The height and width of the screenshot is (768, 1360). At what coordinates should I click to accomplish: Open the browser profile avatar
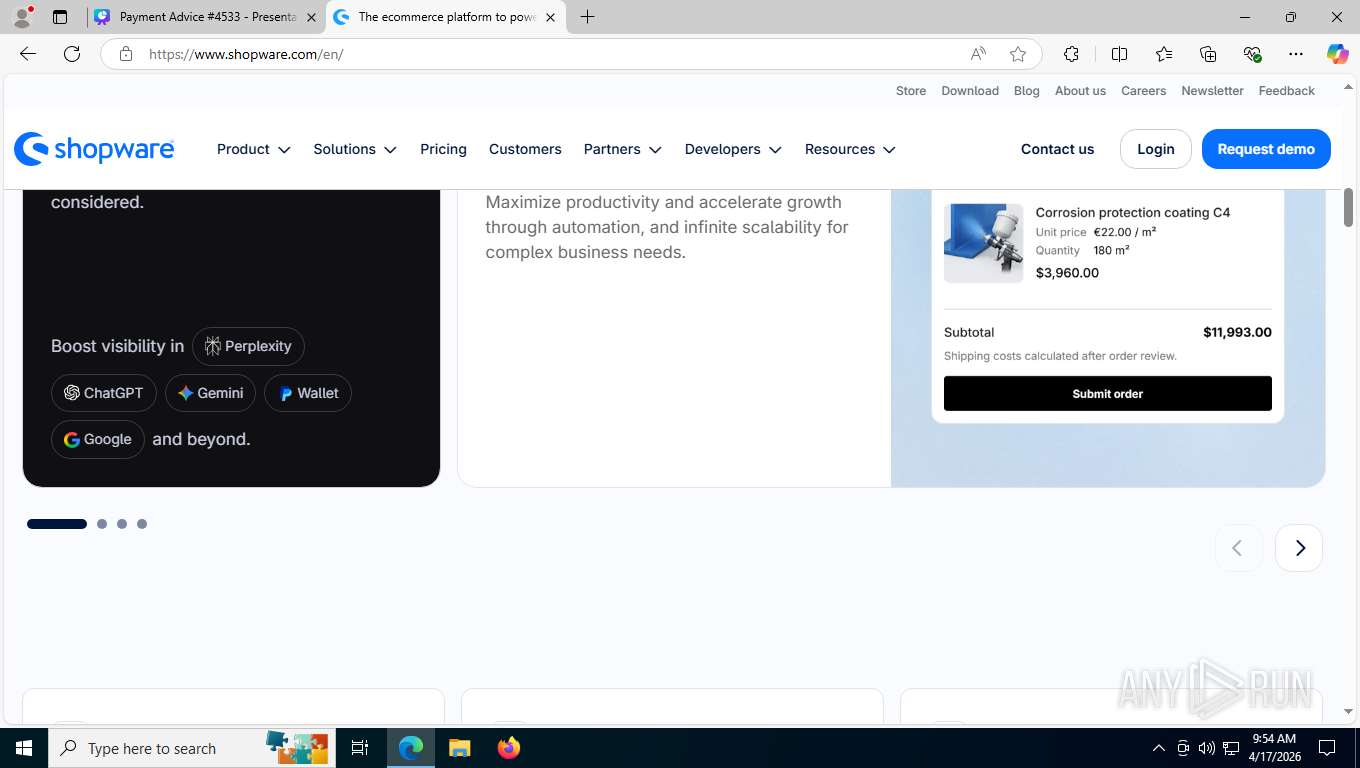(x=22, y=17)
